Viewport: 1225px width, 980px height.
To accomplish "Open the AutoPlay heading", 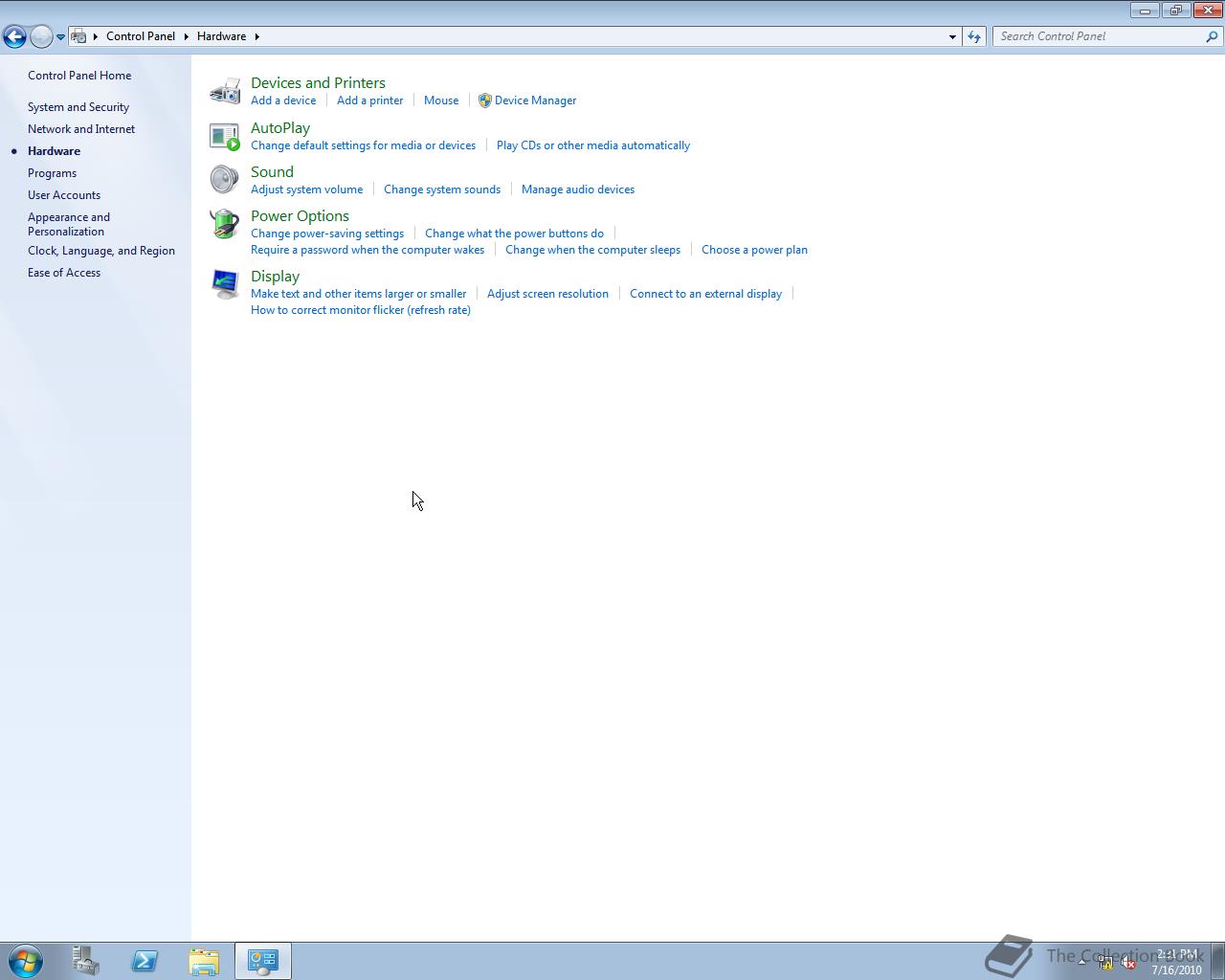I will click(x=280, y=128).
